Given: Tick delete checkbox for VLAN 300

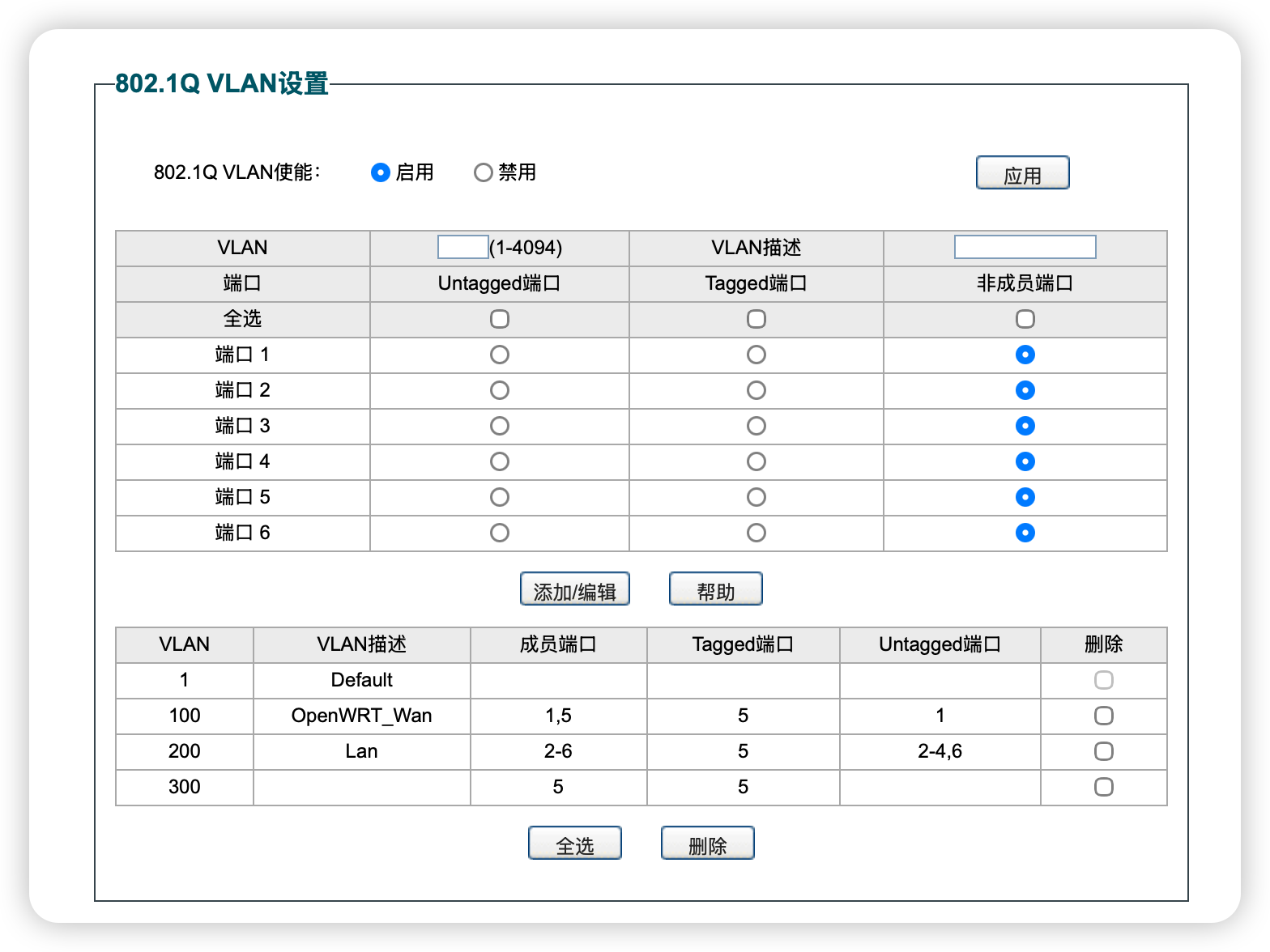Looking at the screenshot, I should [1103, 787].
